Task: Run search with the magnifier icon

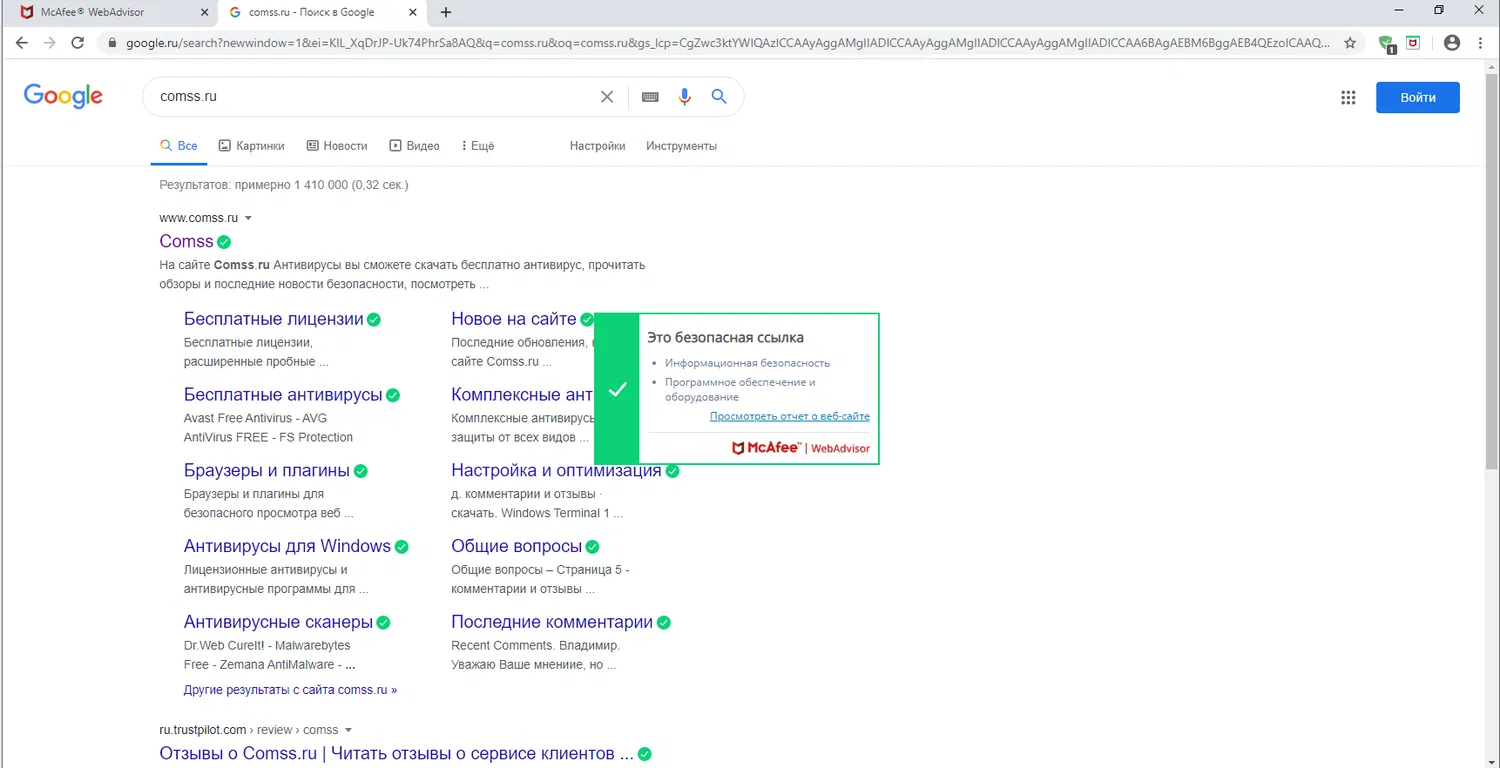Action: (719, 97)
